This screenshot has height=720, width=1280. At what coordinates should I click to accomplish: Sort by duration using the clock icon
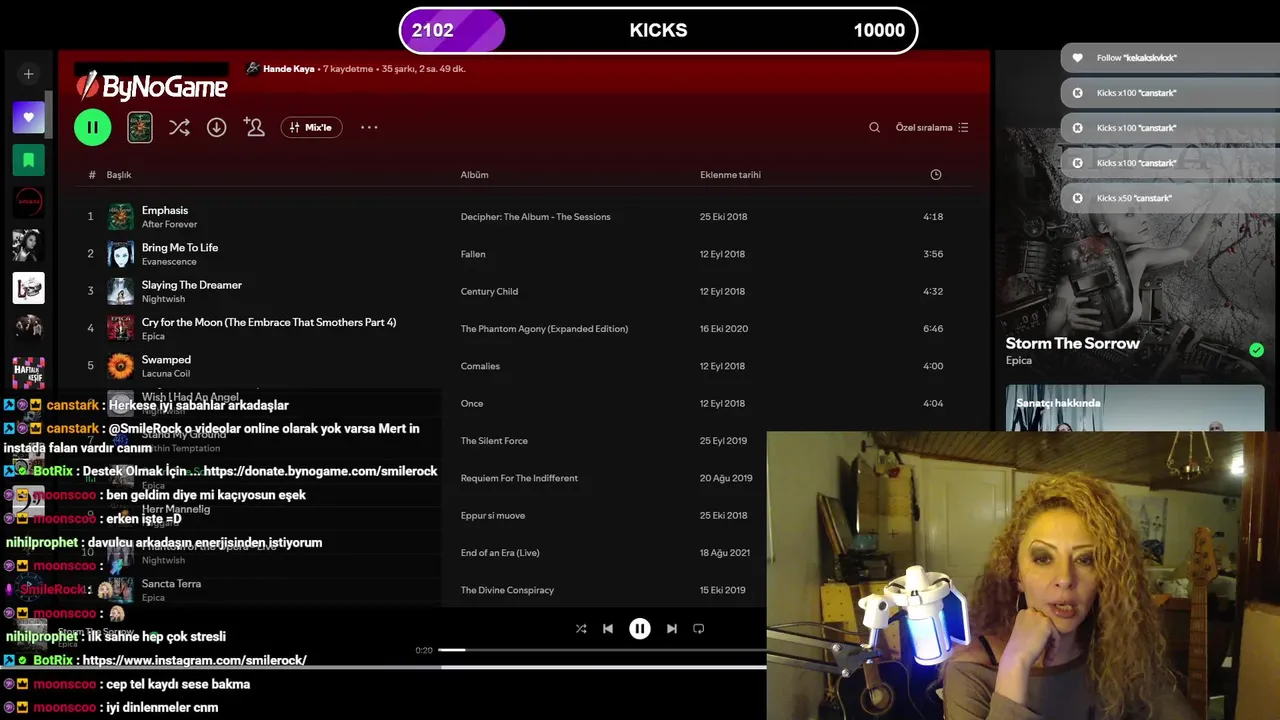click(936, 175)
